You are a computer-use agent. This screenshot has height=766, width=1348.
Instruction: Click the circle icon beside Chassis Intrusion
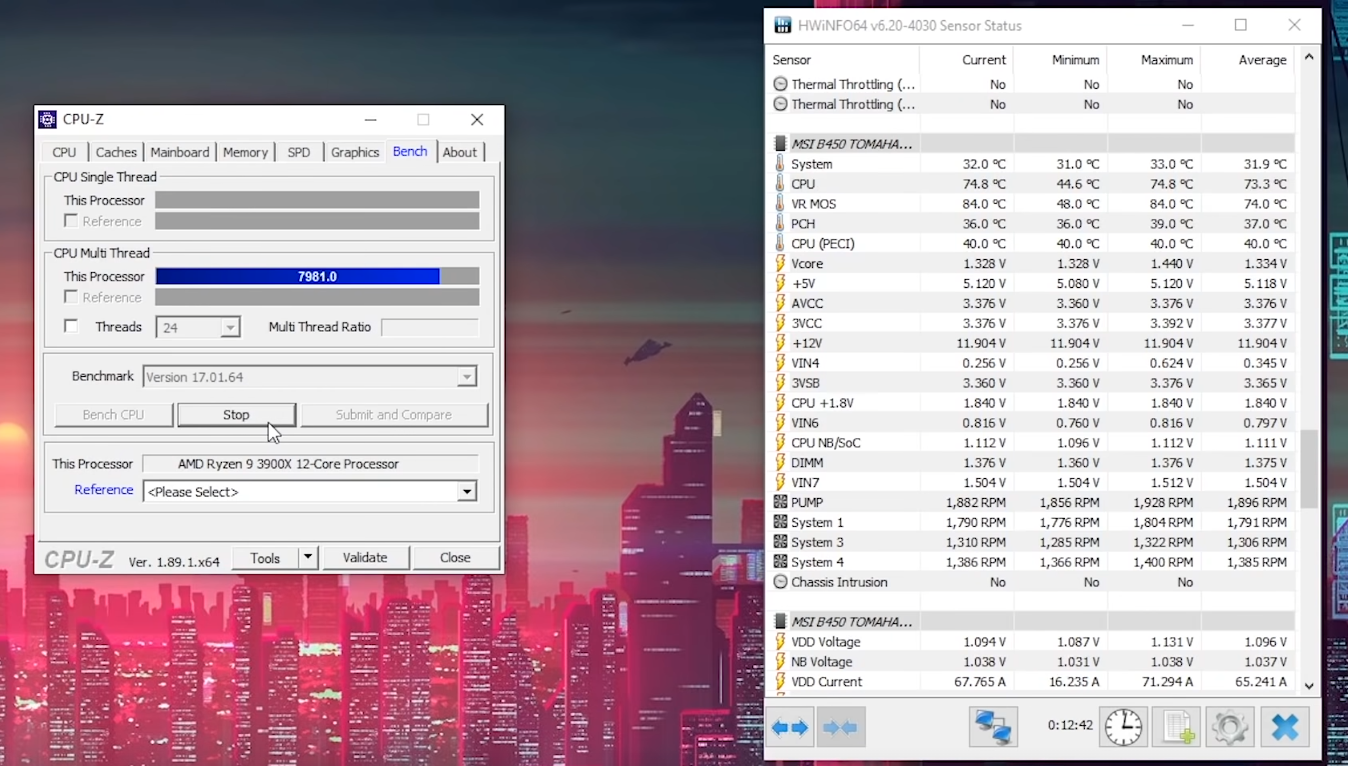780,582
